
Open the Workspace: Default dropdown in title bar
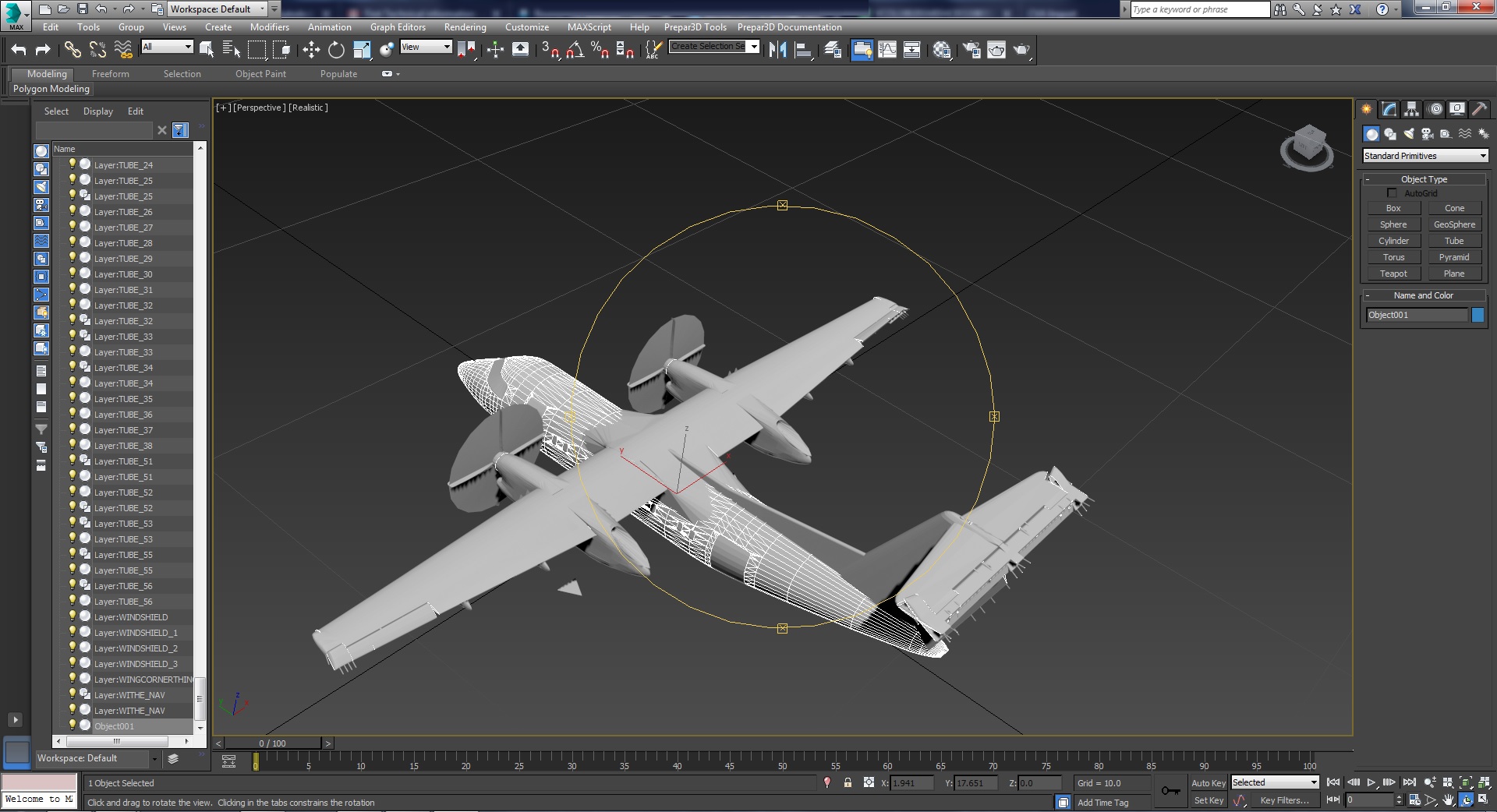tap(218, 9)
